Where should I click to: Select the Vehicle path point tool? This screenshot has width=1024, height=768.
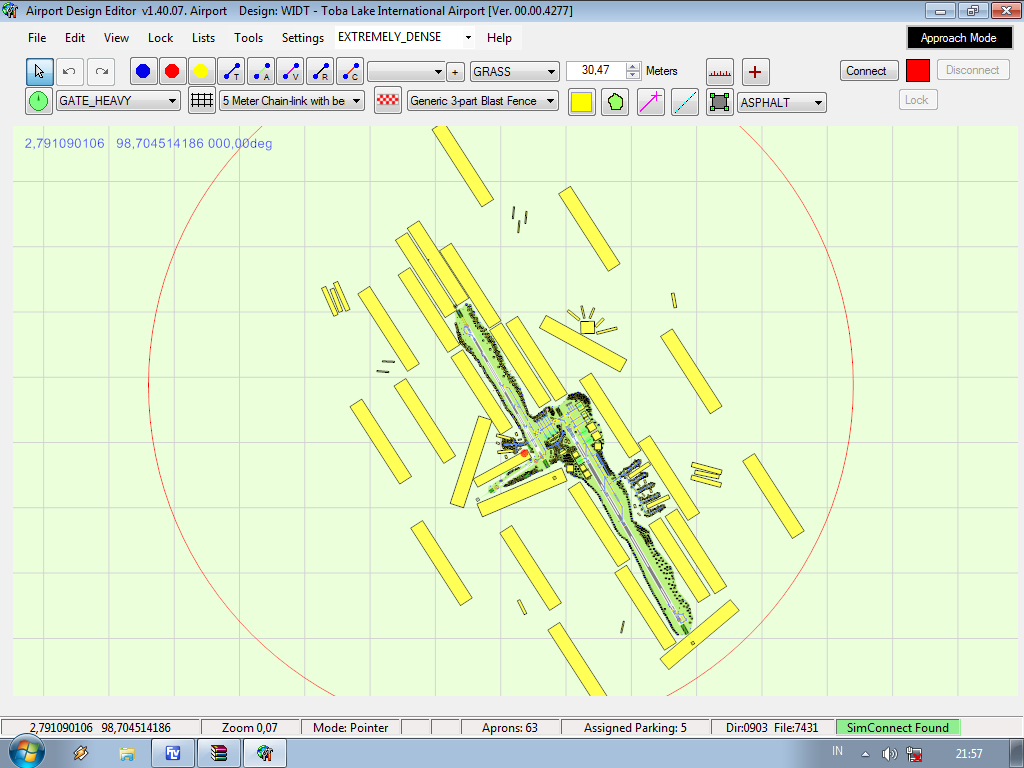point(290,70)
